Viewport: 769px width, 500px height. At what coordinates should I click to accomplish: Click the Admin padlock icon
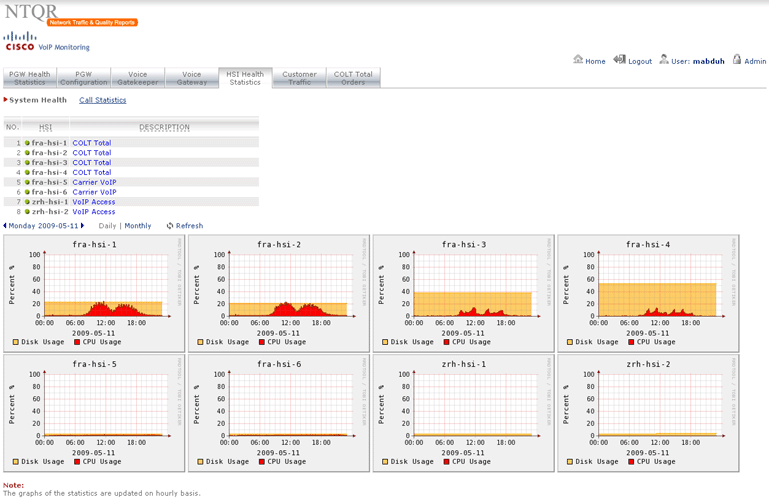(x=736, y=60)
